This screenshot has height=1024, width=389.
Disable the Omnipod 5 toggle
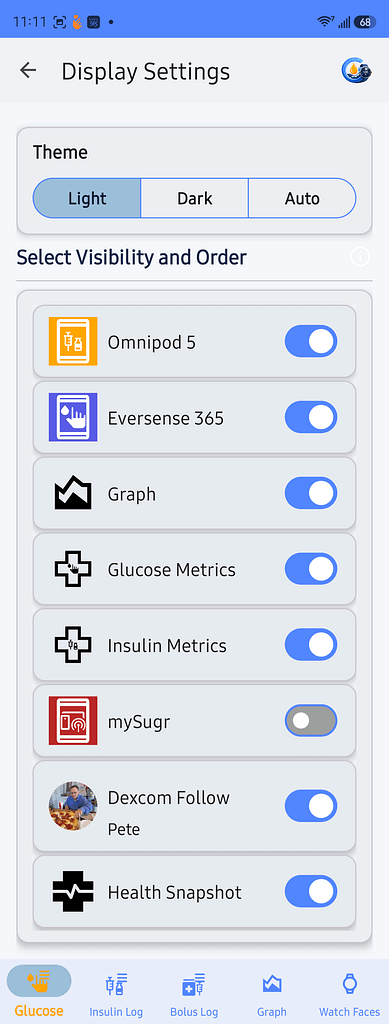[x=311, y=341]
